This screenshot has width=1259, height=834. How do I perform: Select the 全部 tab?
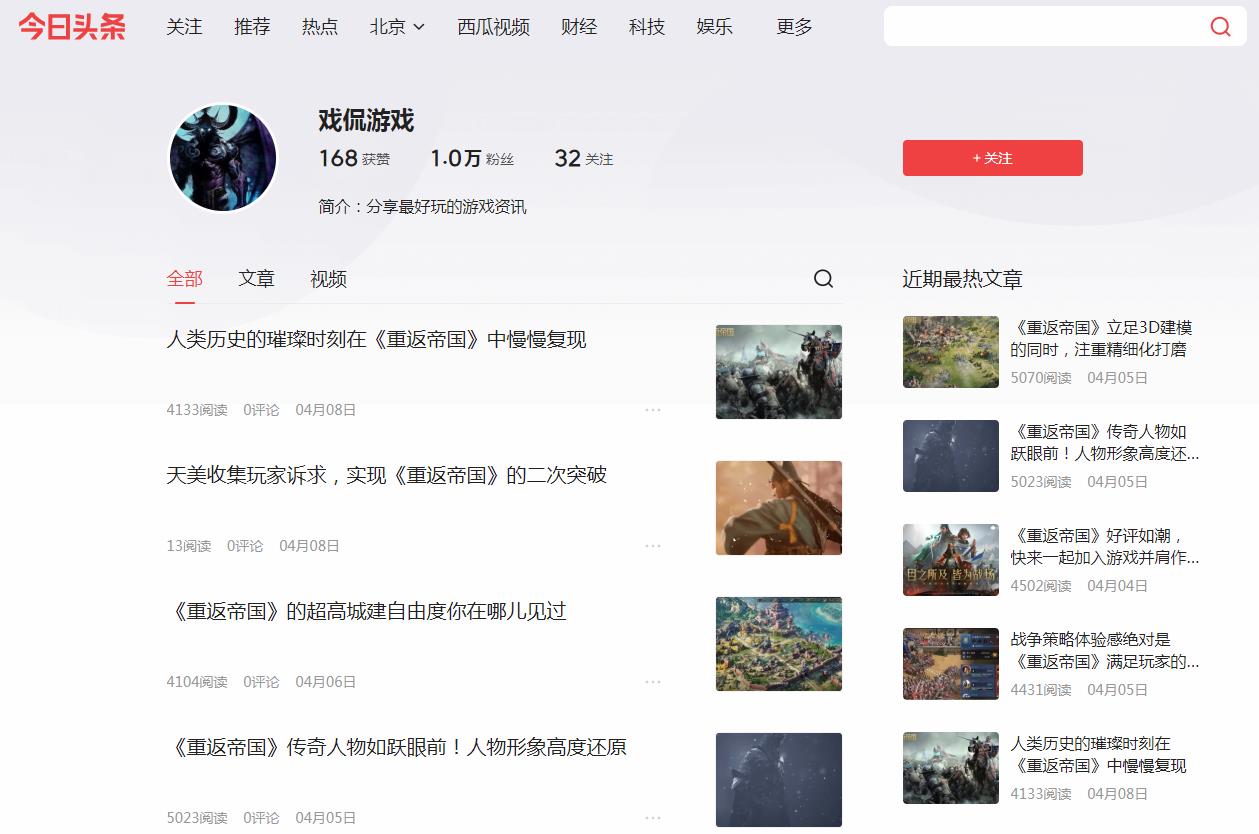click(x=185, y=279)
